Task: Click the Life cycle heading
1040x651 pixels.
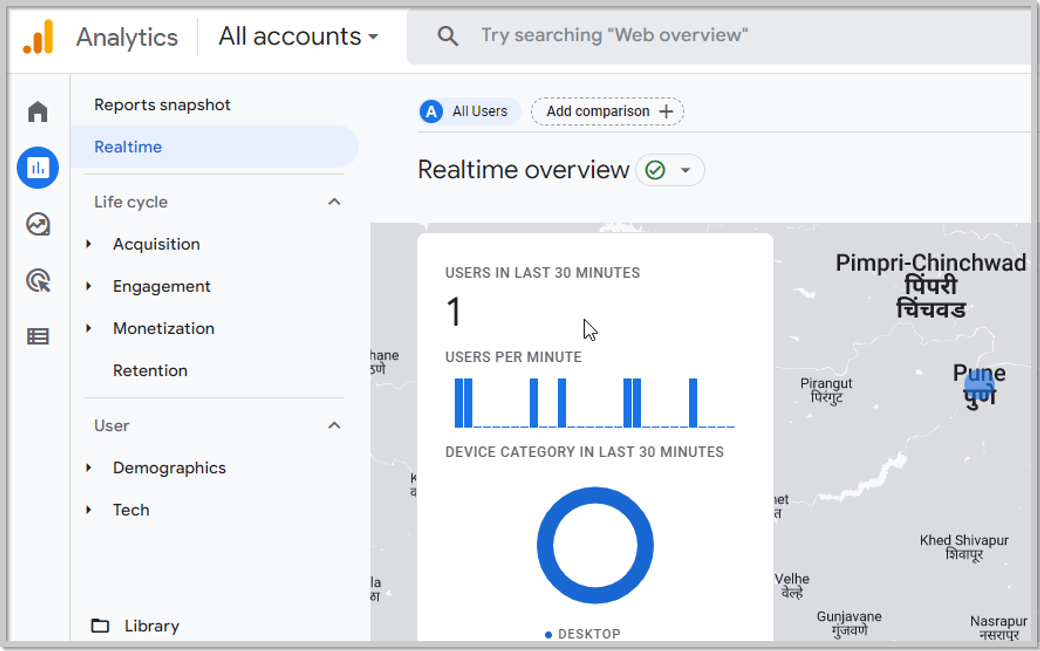Action: point(131,202)
